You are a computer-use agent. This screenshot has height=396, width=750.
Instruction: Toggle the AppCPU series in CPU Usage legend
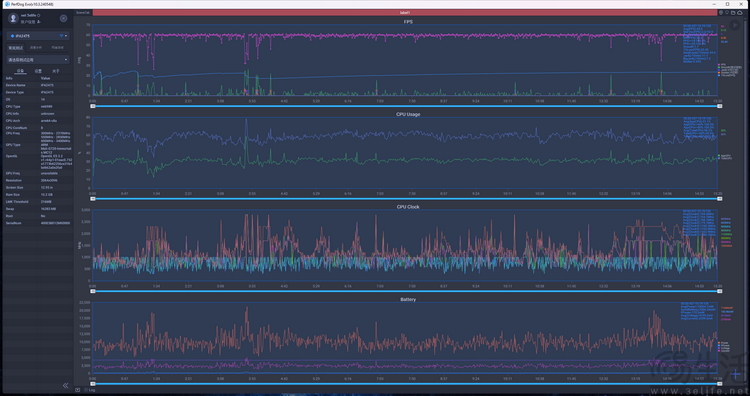click(x=724, y=155)
